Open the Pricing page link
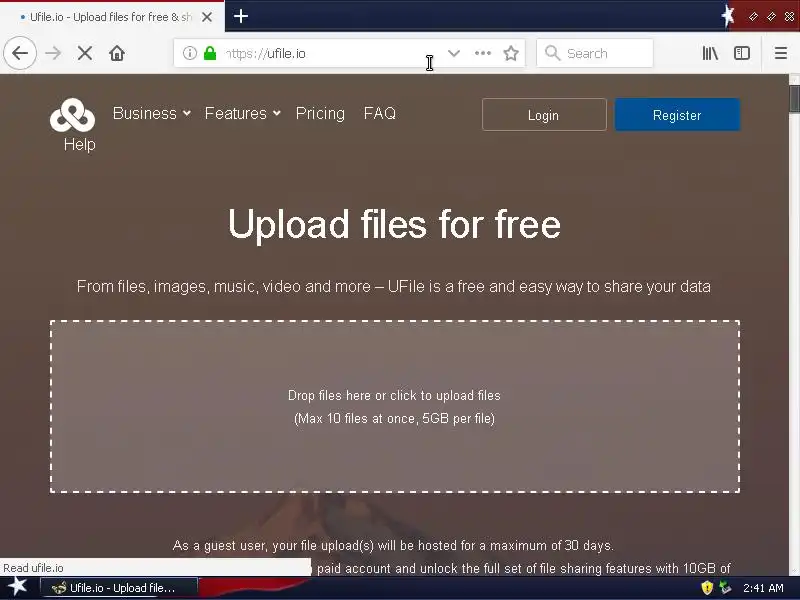This screenshot has width=800, height=600. coord(320,113)
